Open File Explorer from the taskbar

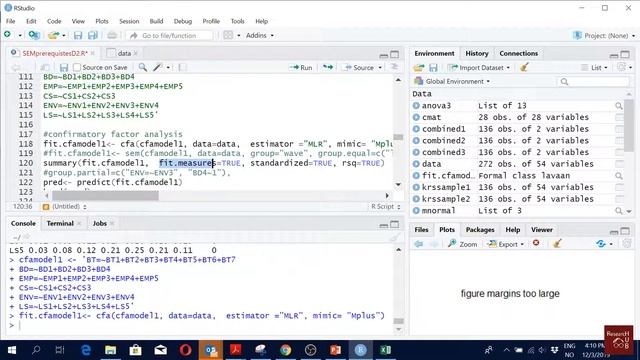click(x=111, y=350)
